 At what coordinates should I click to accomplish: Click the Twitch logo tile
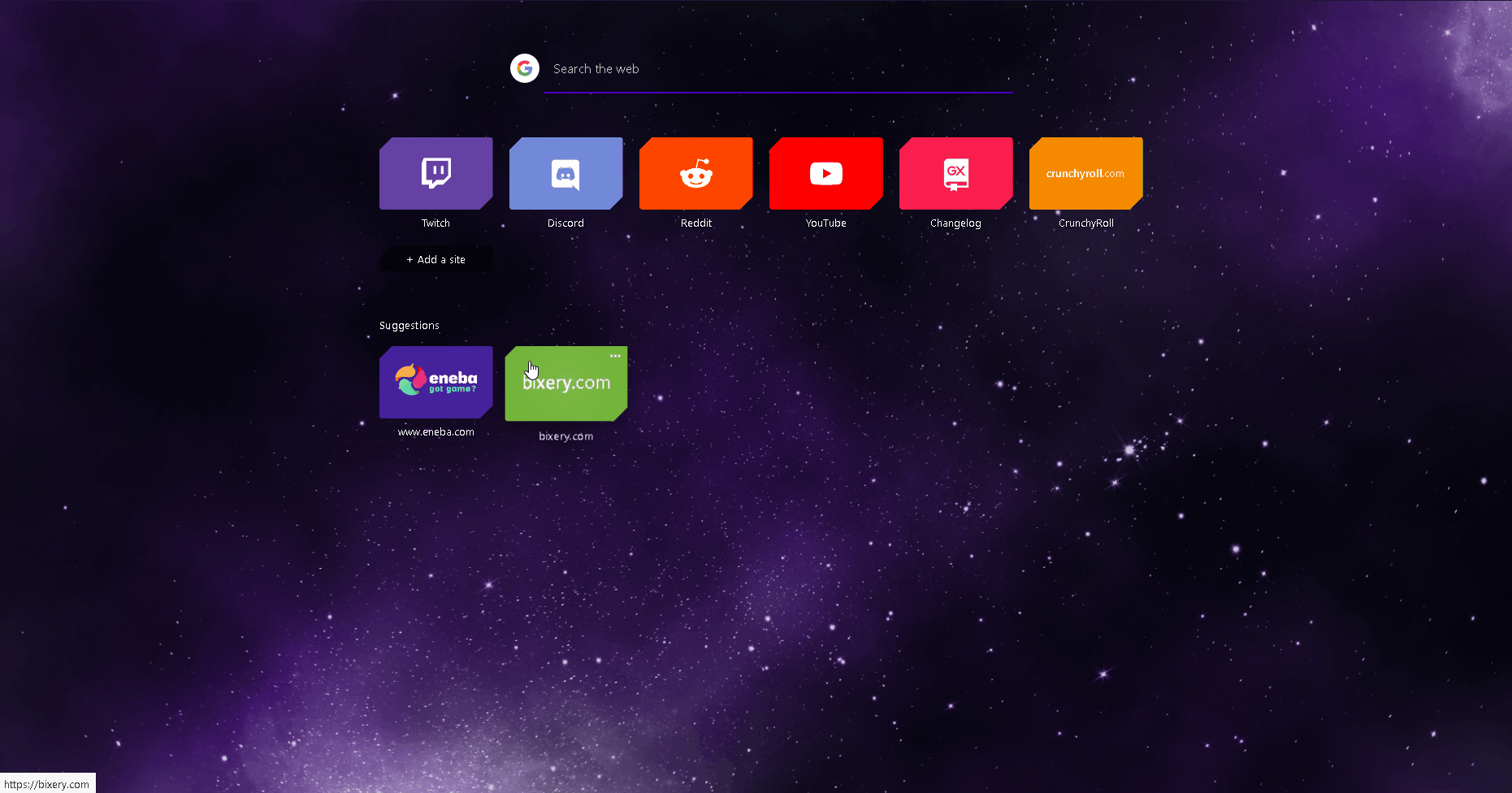click(435, 173)
